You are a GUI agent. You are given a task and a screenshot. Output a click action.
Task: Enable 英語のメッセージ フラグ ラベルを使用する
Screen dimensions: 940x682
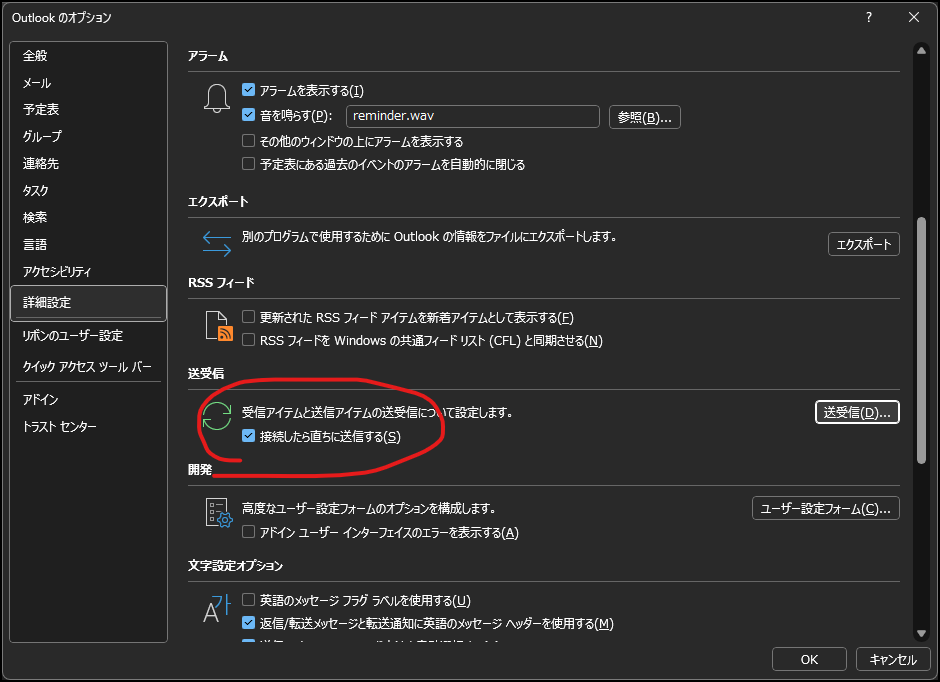pos(248,599)
